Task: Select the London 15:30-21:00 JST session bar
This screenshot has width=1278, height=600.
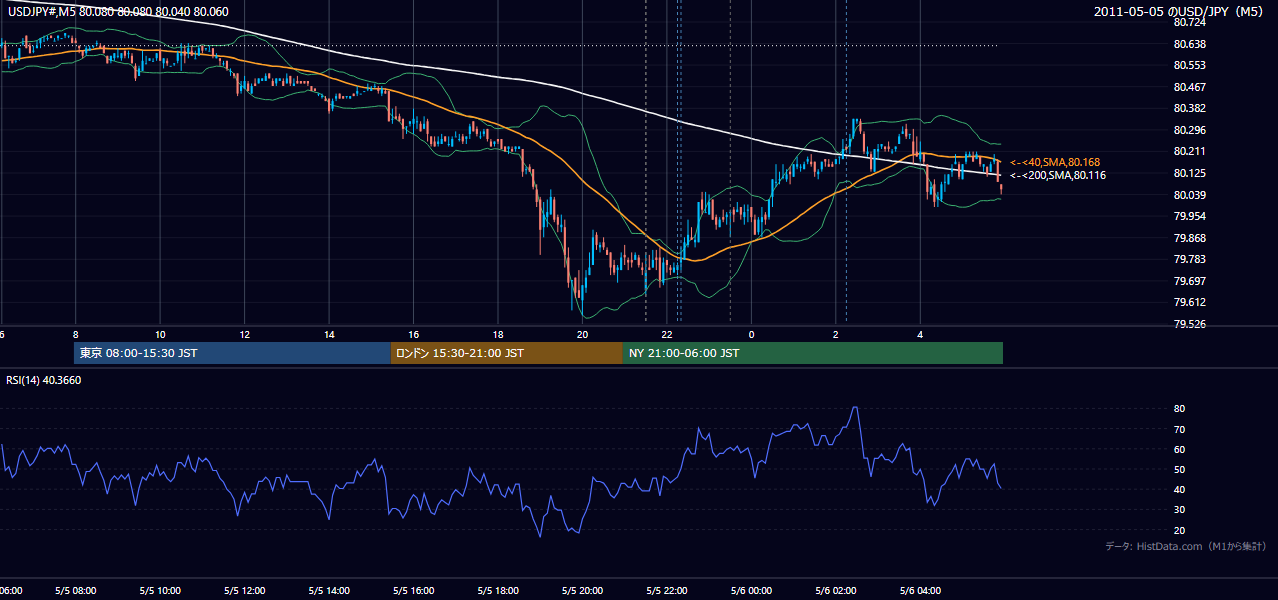Action: (x=506, y=353)
